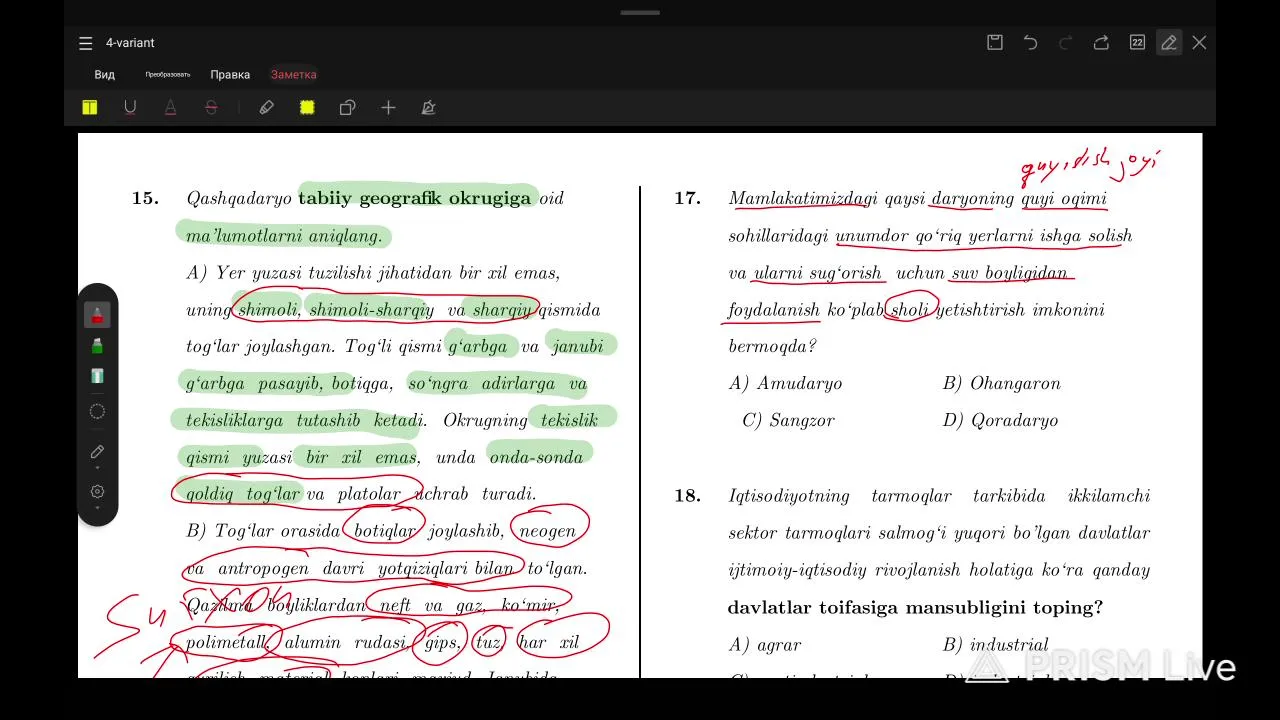Select the dotted circle lasso tool
Viewport: 1280px width, 720px height.
(x=97, y=411)
